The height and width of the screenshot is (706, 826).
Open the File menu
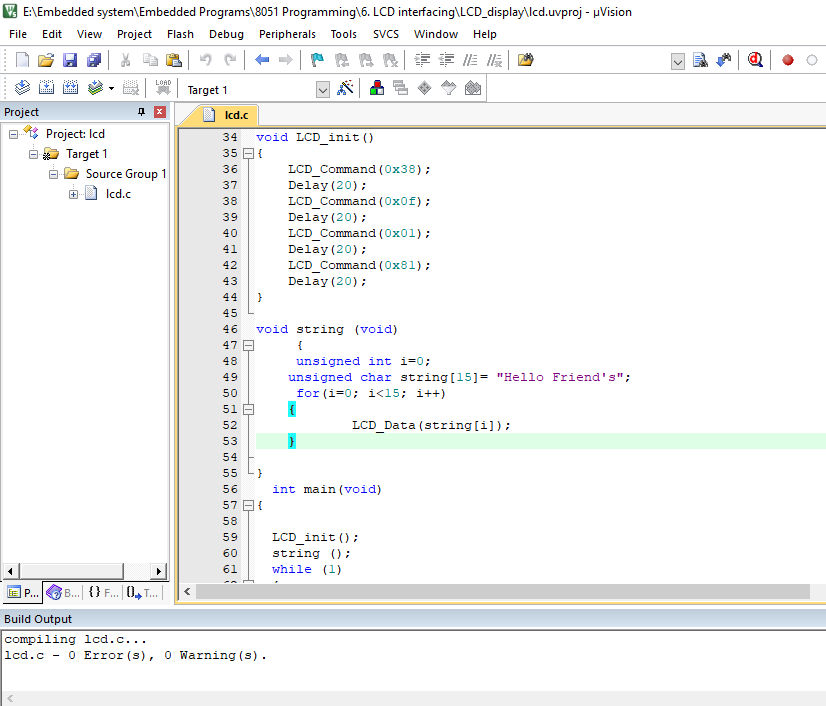click(18, 34)
